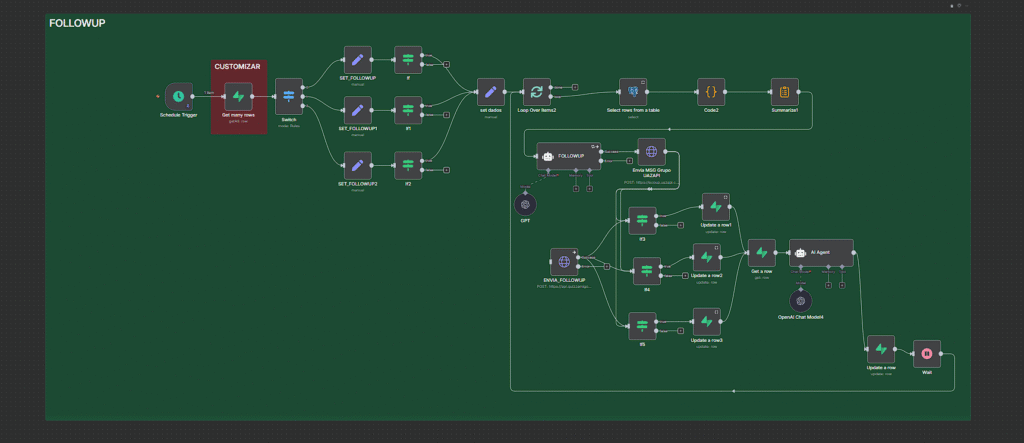
Task: Open the Get many rows node
Action: click(238, 96)
